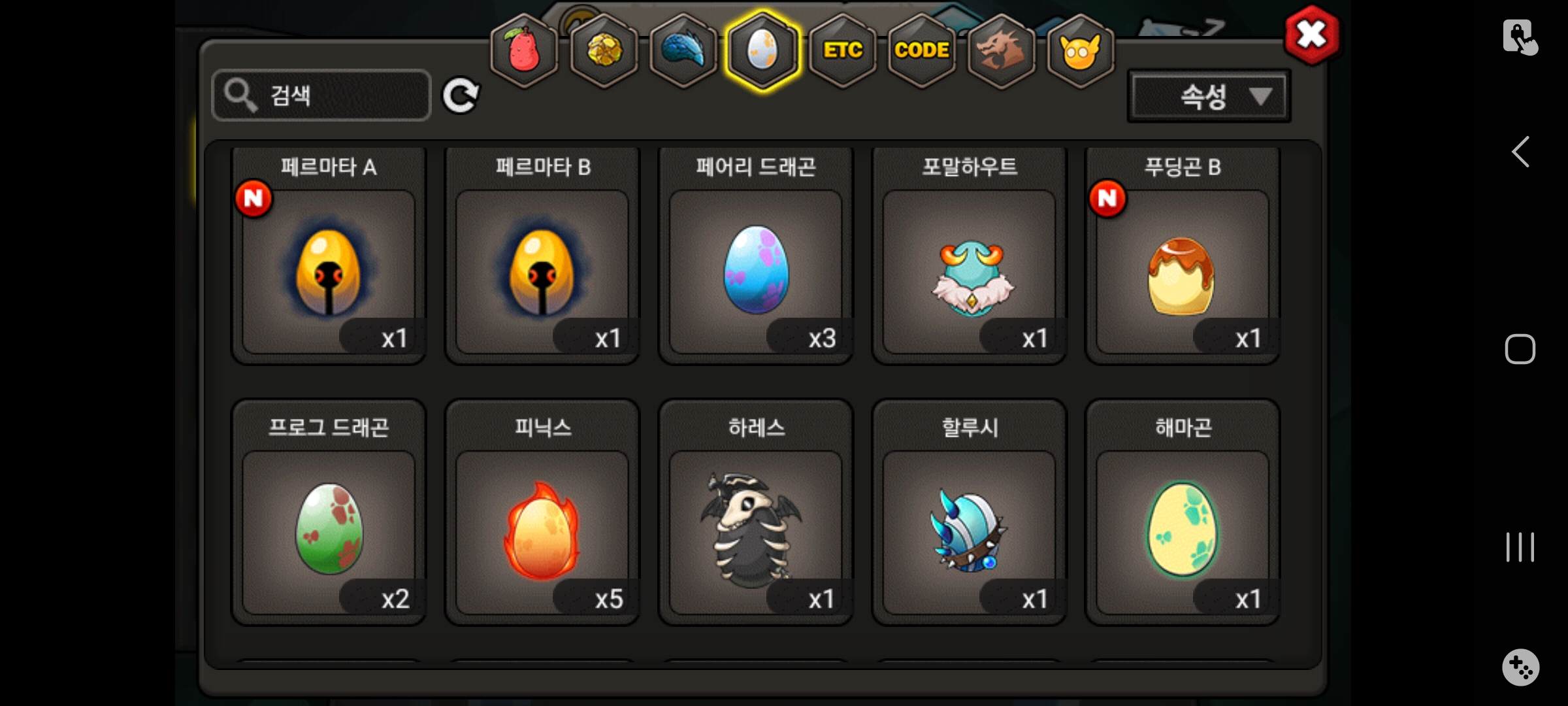This screenshot has width=1568, height=706.
Task: Focus the 검색 search field
Action: (x=321, y=95)
